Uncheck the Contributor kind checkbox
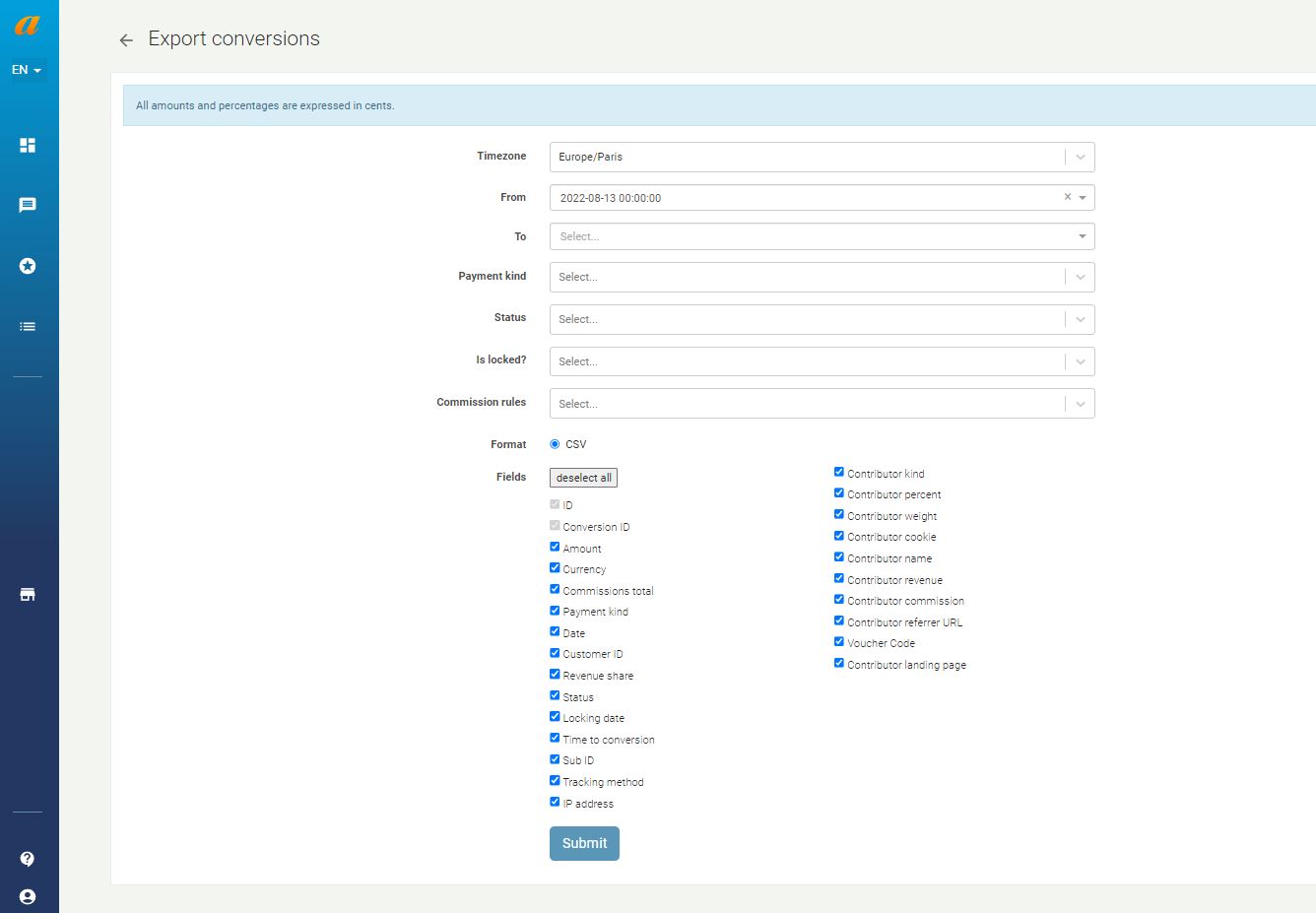Image resolution: width=1316 pixels, height=913 pixels. tap(839, 472)
